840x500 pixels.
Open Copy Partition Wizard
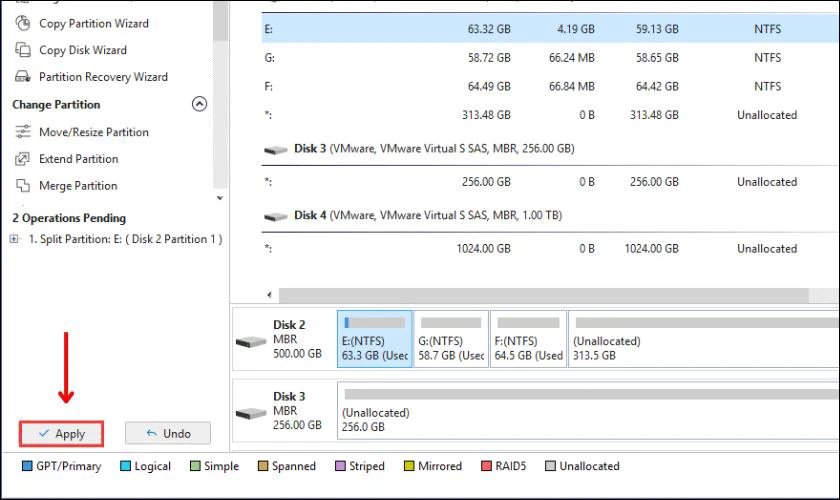(x=94, y=23)
